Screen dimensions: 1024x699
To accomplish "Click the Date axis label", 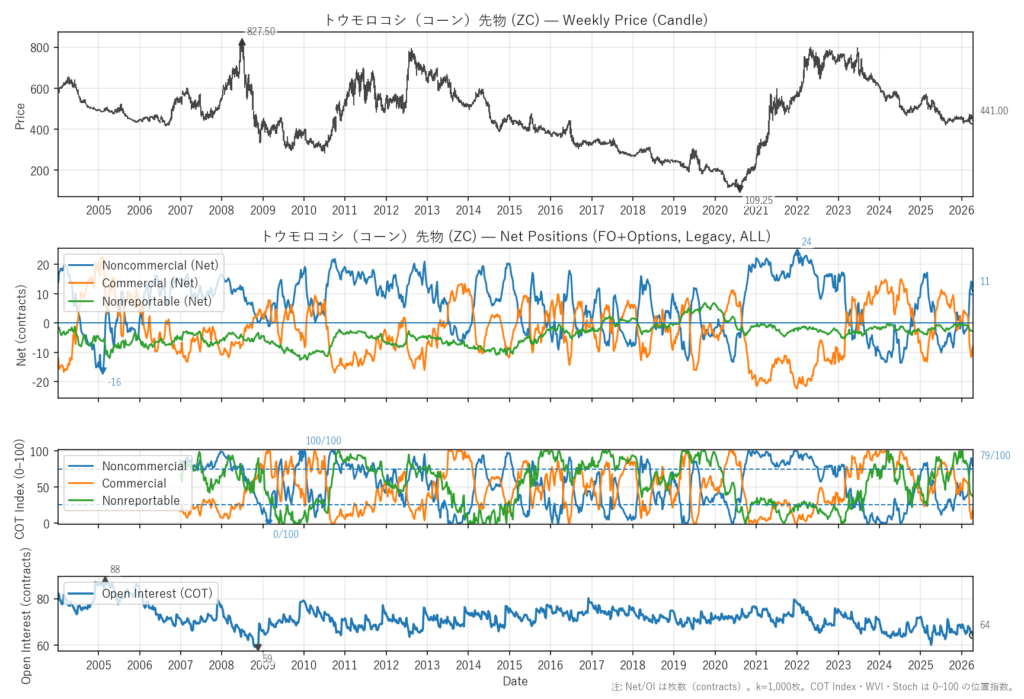I will click(516, 681).
